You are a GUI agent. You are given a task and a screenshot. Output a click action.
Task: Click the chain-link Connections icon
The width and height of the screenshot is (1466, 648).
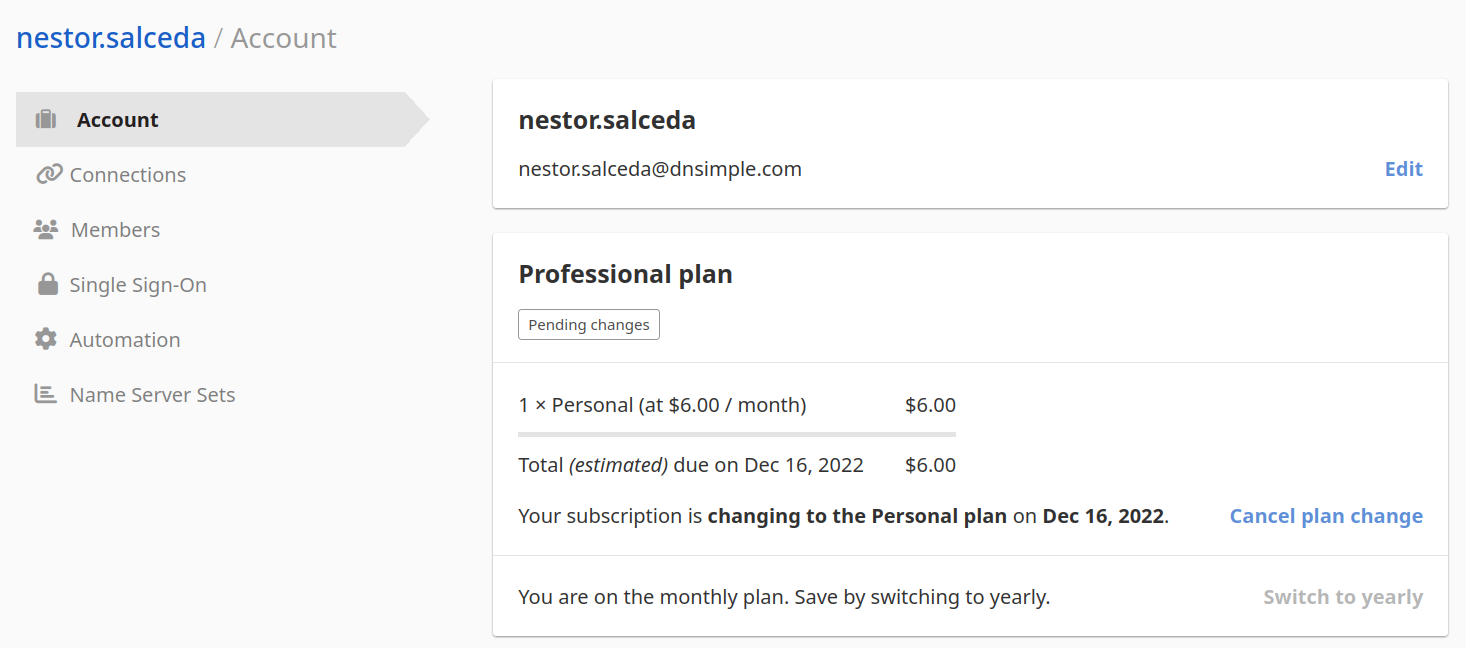click(49, 175)
